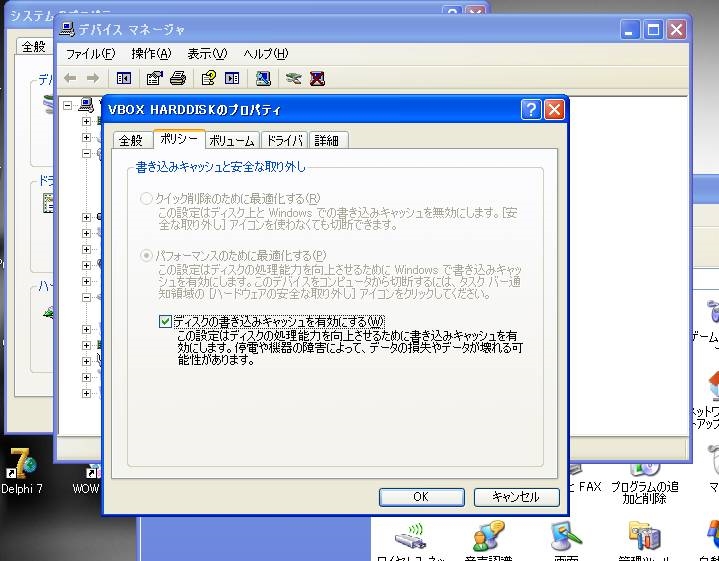Collapse the root computer node in device tree
The height and width of the screenshot is (561, 719).
point(68,106)
